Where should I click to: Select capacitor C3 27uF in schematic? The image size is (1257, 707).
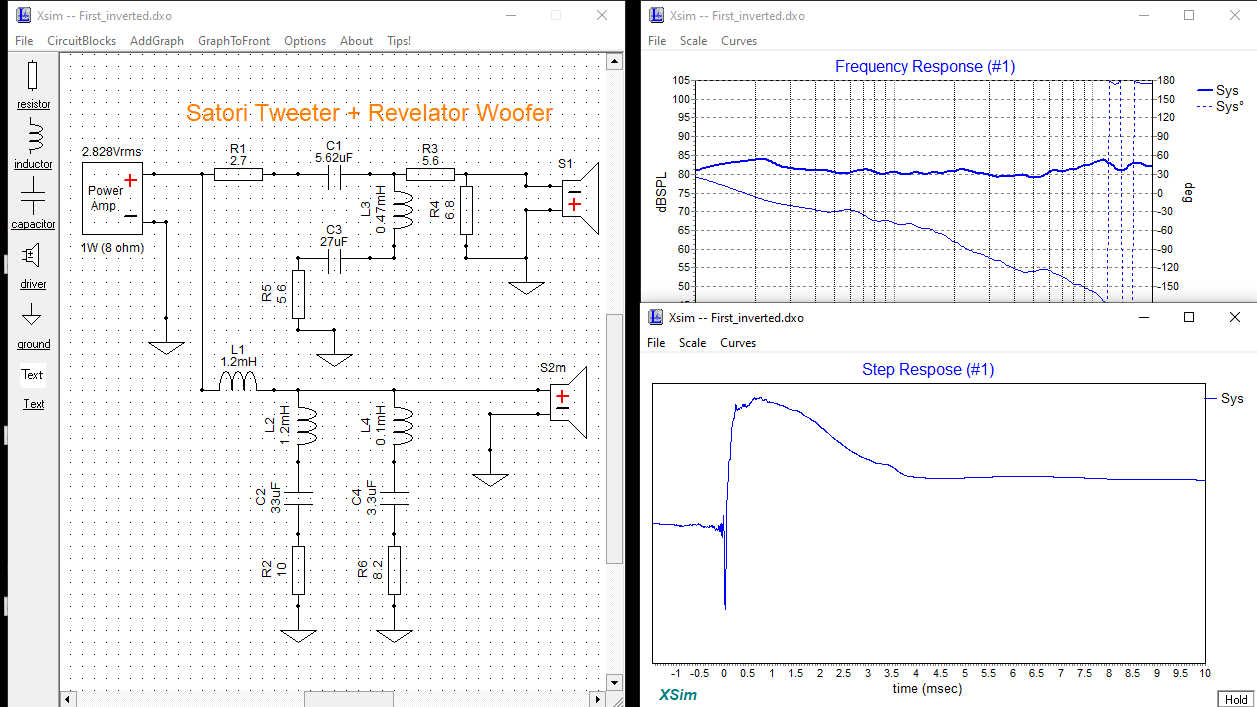point(335,261)
